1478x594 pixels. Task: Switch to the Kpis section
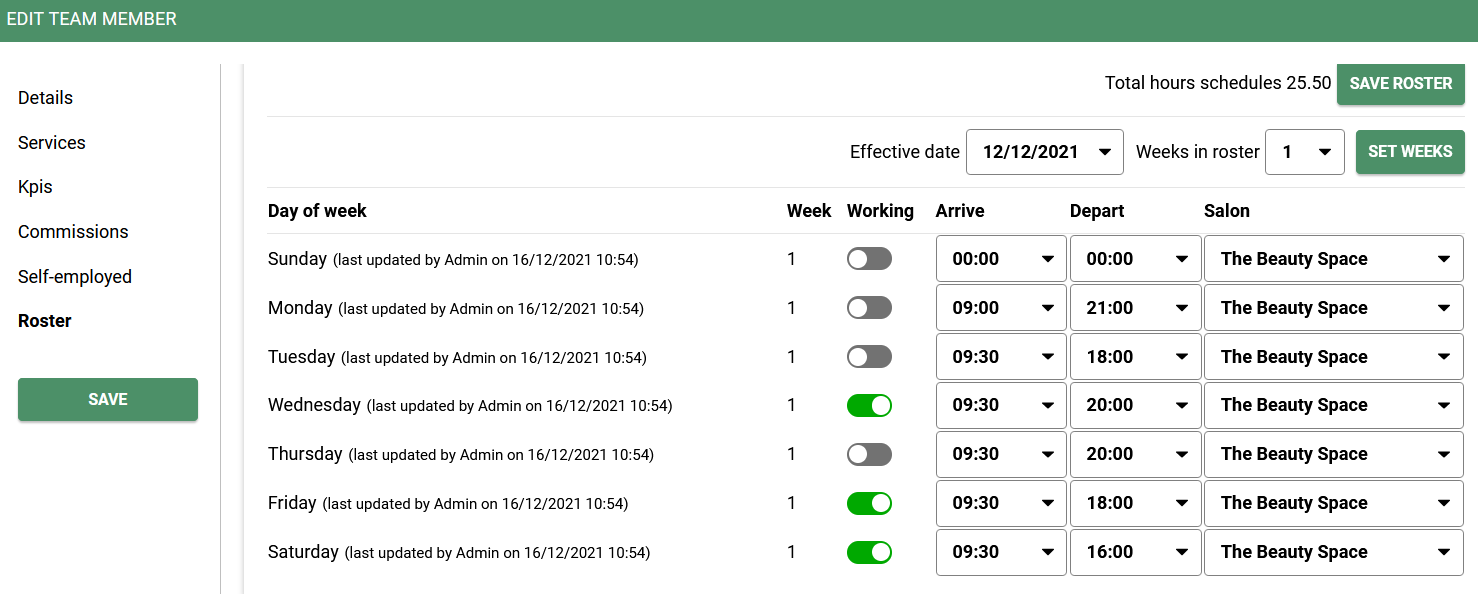(x=35, y=187)
